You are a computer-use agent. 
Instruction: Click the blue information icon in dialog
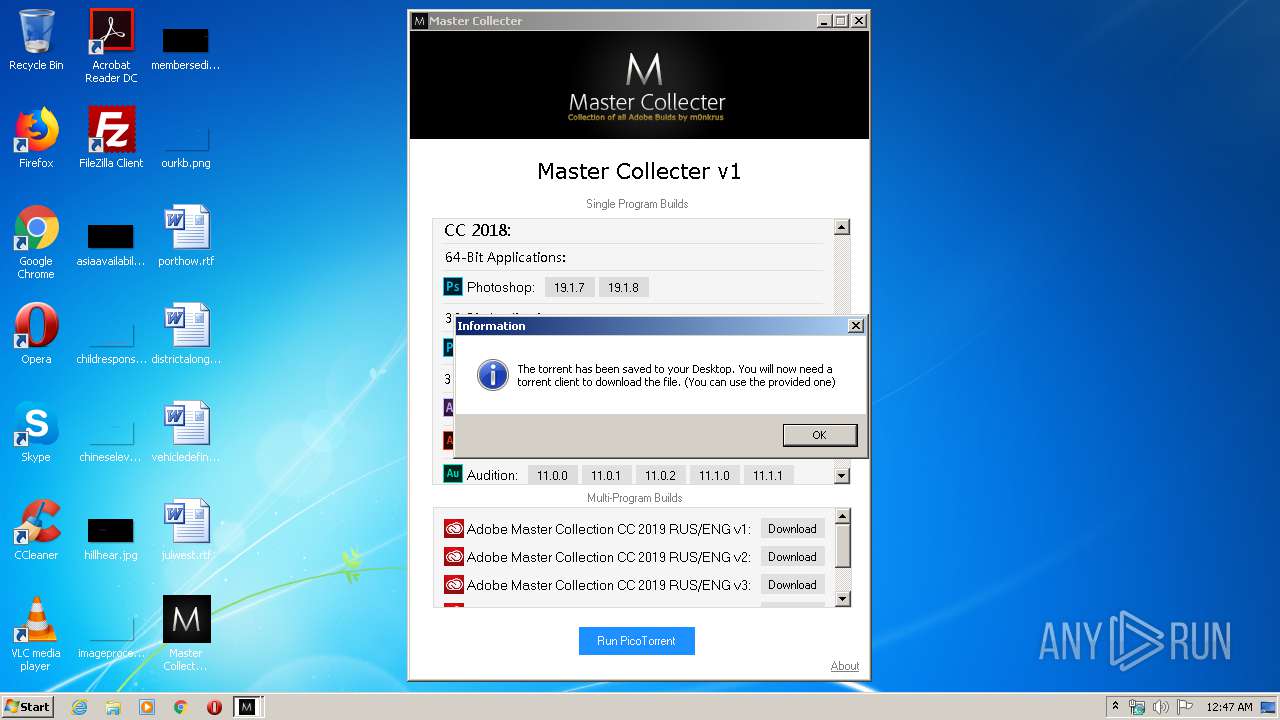pos(492,375)
